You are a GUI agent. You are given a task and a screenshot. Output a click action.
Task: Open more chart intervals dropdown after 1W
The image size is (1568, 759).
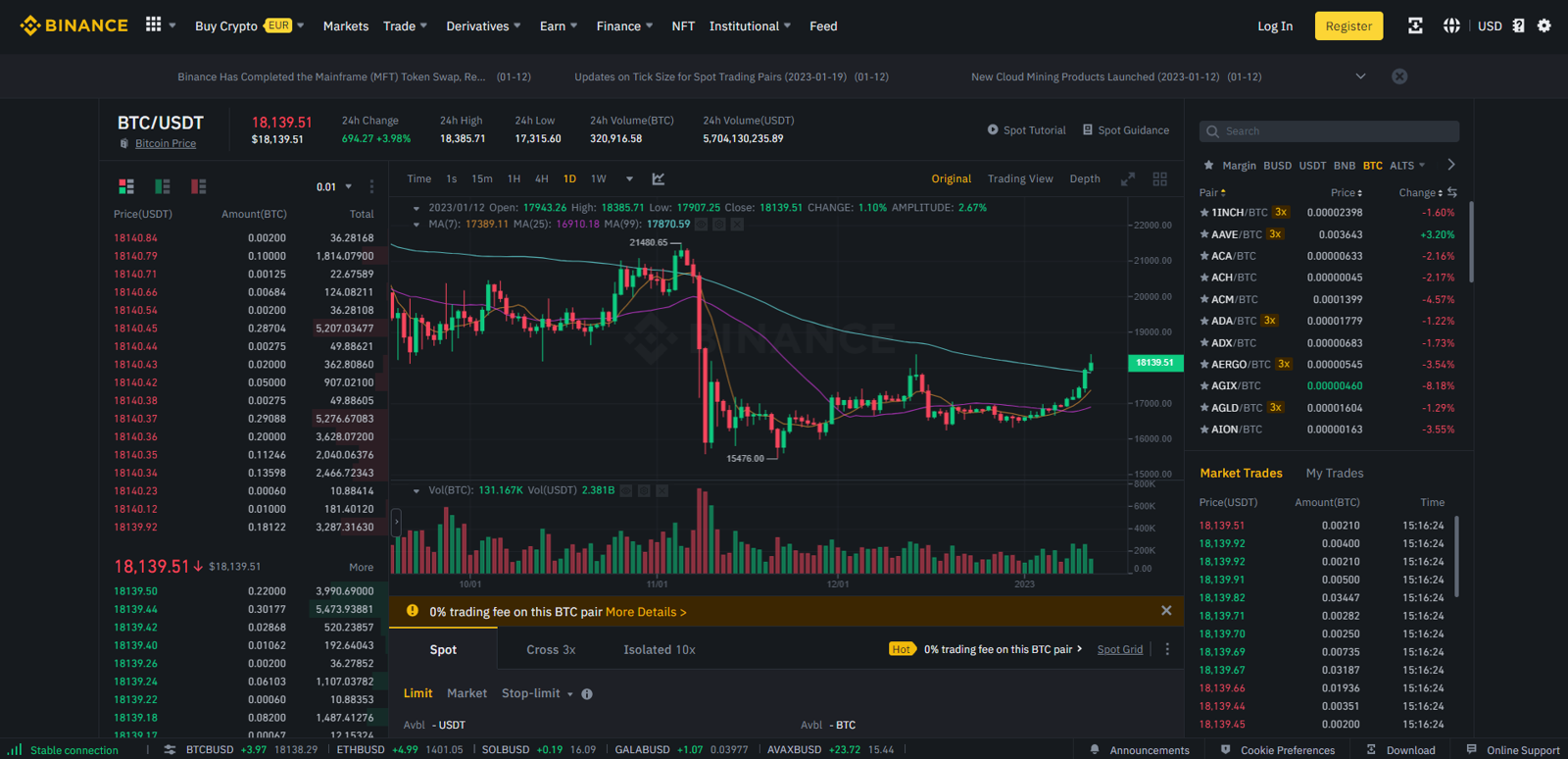click(629, 178)
